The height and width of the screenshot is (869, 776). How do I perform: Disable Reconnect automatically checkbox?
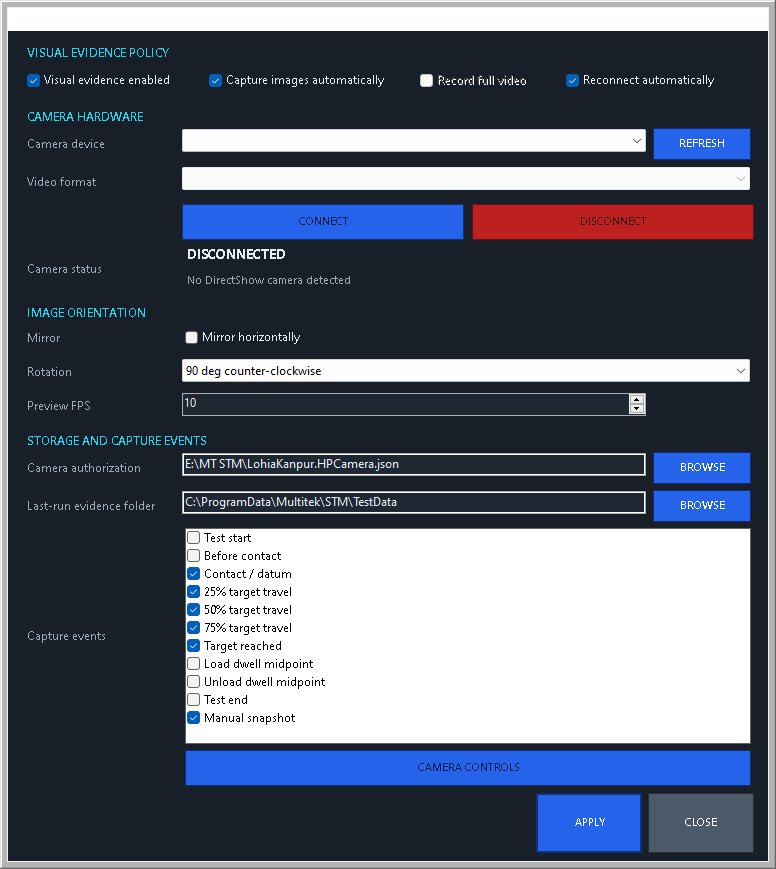point(572,80)
